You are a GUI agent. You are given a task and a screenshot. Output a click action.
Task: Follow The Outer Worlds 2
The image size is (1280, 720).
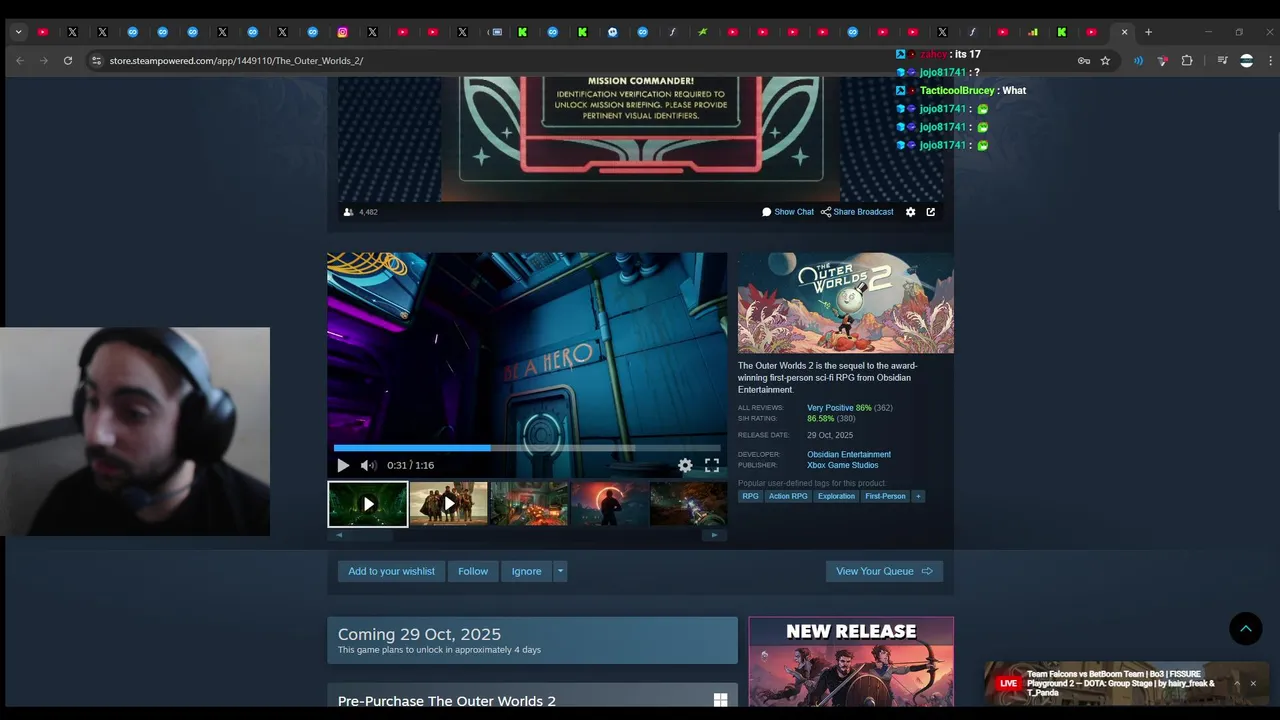point(473,571)
